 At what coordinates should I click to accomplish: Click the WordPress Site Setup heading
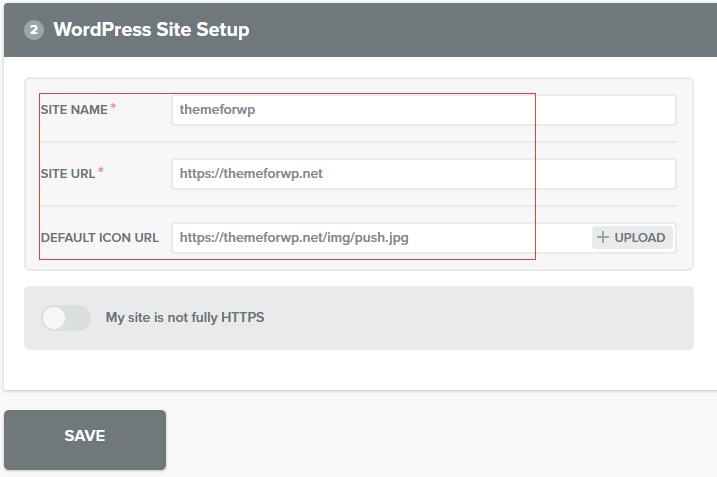tap(151, 30)
